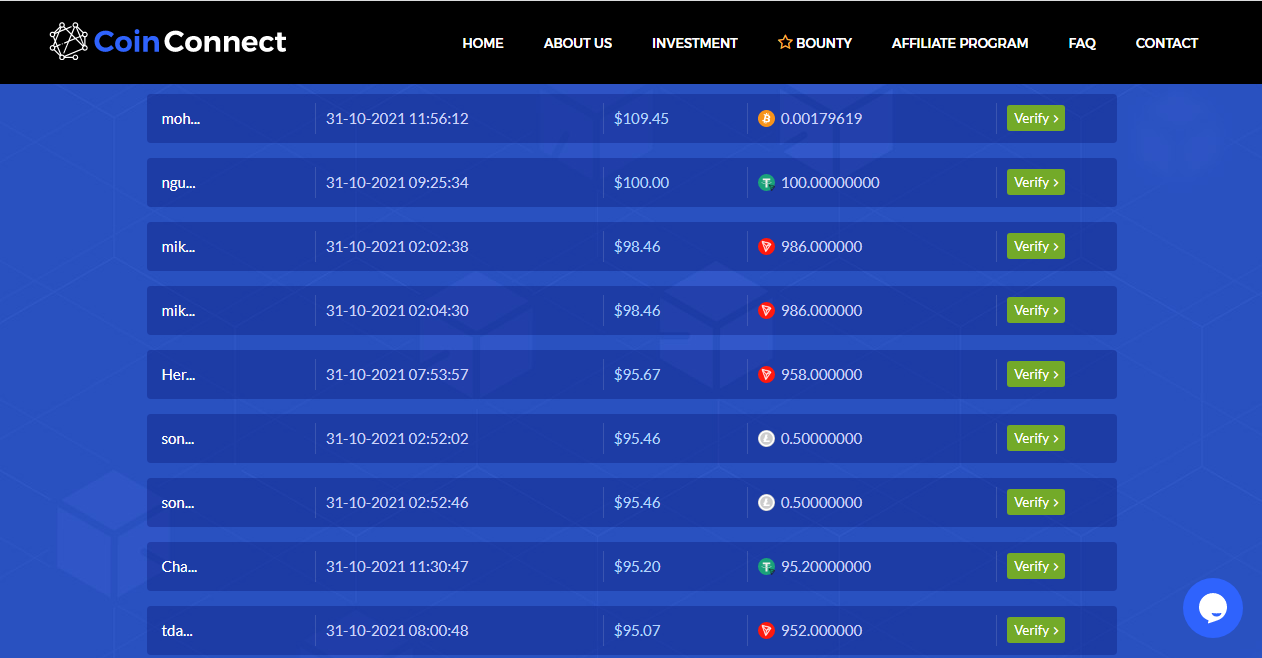Screen dimensions: 1262x658
Task: Click Tron icon next to 952.000000
Action: click(x=767, y=631)
